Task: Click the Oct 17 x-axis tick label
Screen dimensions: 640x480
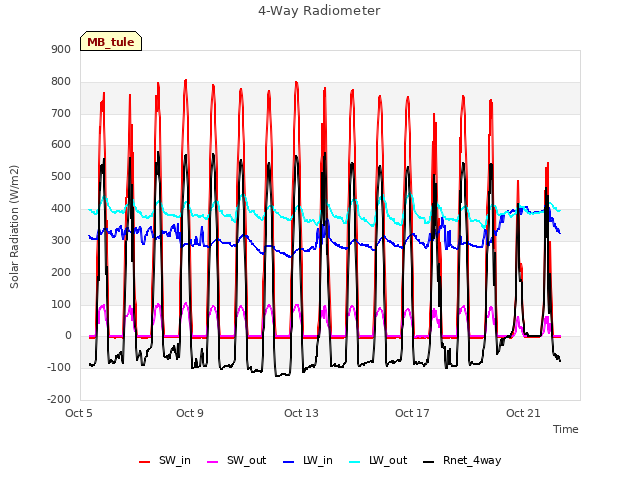Action: 412,413
